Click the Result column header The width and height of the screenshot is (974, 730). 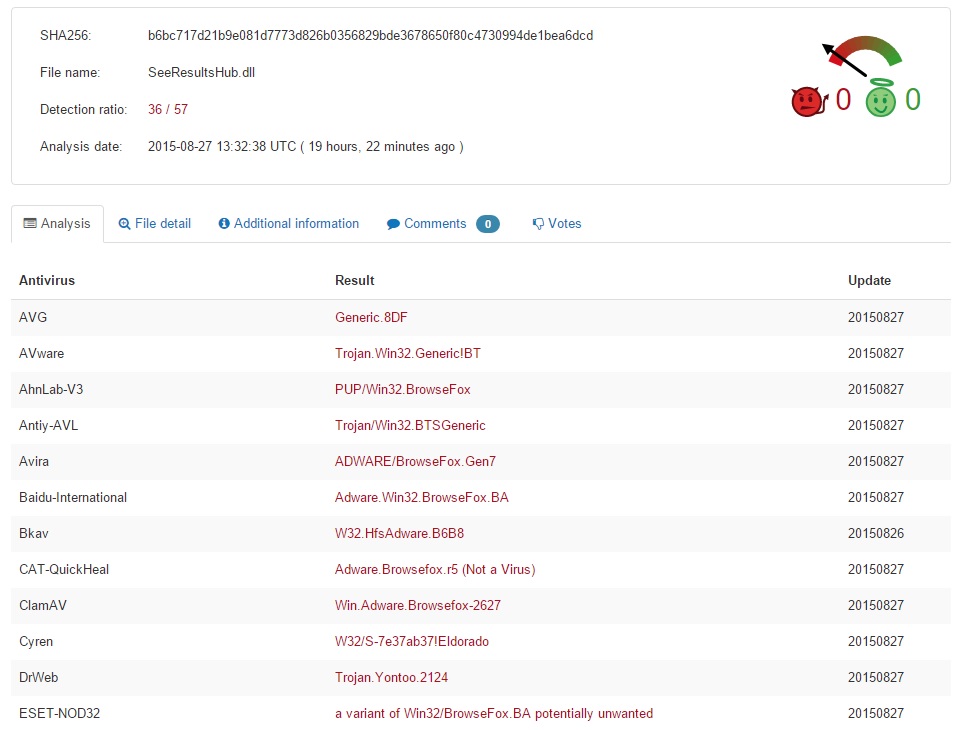[x=355, y=280]
